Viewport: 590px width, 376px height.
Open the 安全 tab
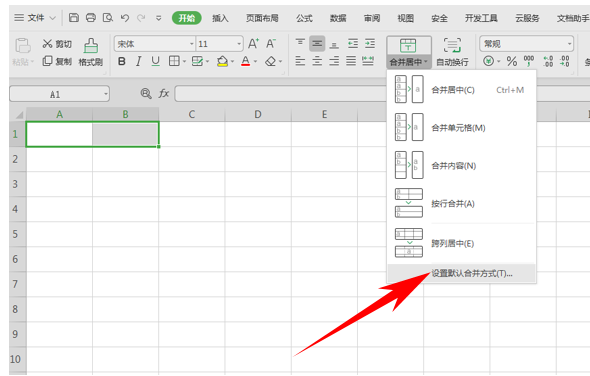coord(439,18)
